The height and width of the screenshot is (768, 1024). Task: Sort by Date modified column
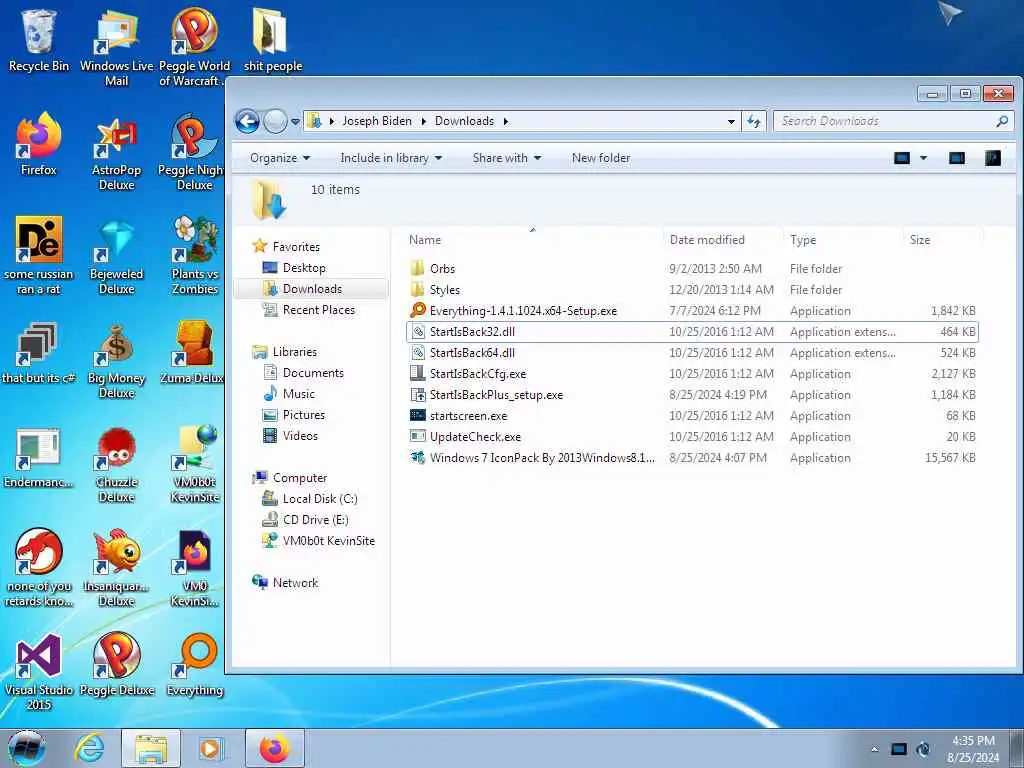[x=724, y=240]
